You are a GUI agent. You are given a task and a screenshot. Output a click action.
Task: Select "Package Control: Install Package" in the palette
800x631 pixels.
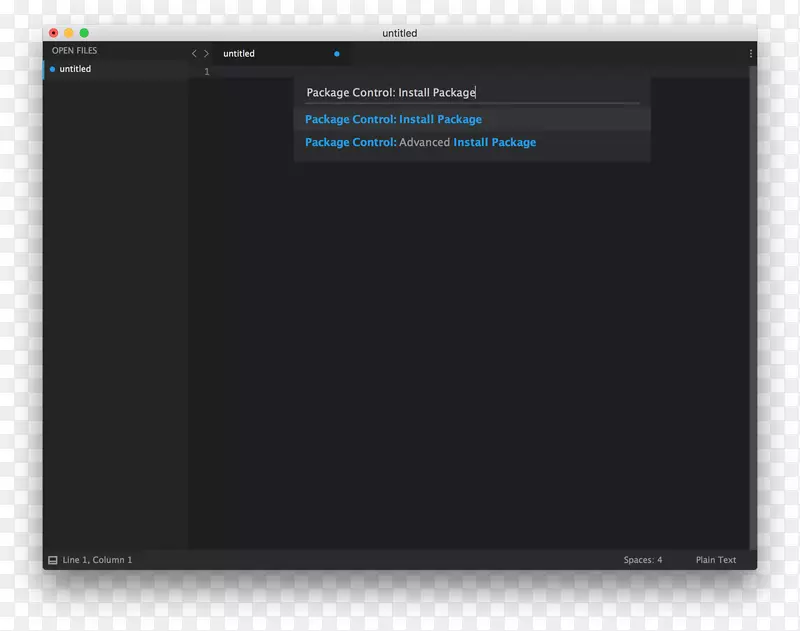393,119
